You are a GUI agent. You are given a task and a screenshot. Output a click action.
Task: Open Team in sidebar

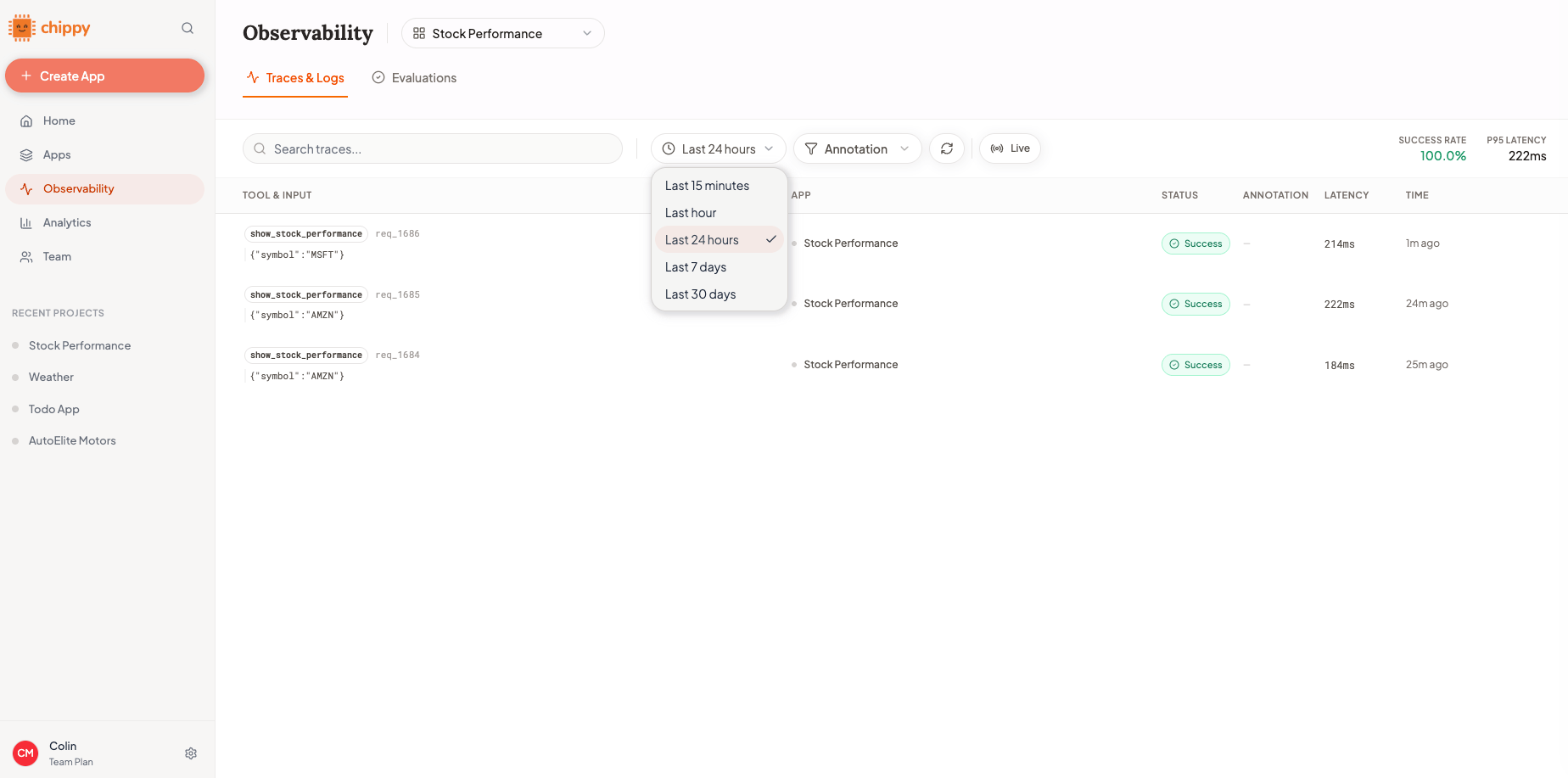(105, 257)
